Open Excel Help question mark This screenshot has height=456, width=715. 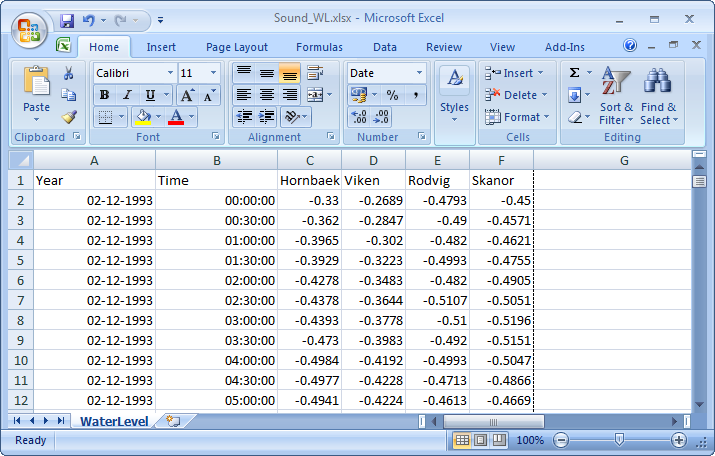pos(630,45)
